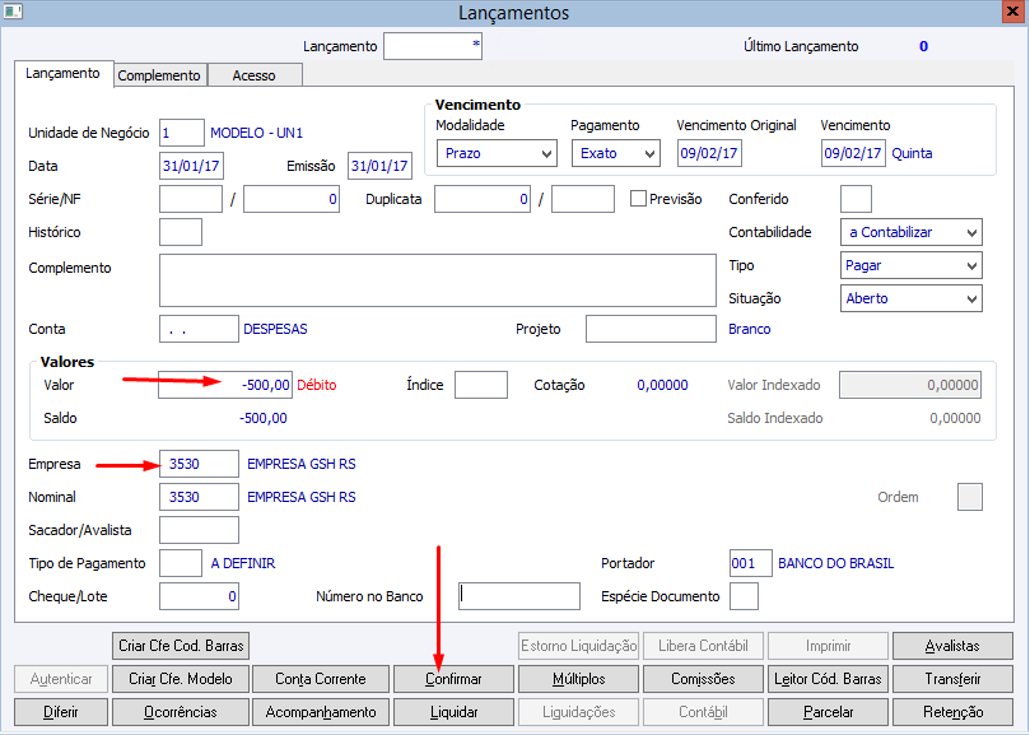This screenshot has height=735, width=1029.
Task: Focus the Valor input field
Action: click(x=225, y=385)
